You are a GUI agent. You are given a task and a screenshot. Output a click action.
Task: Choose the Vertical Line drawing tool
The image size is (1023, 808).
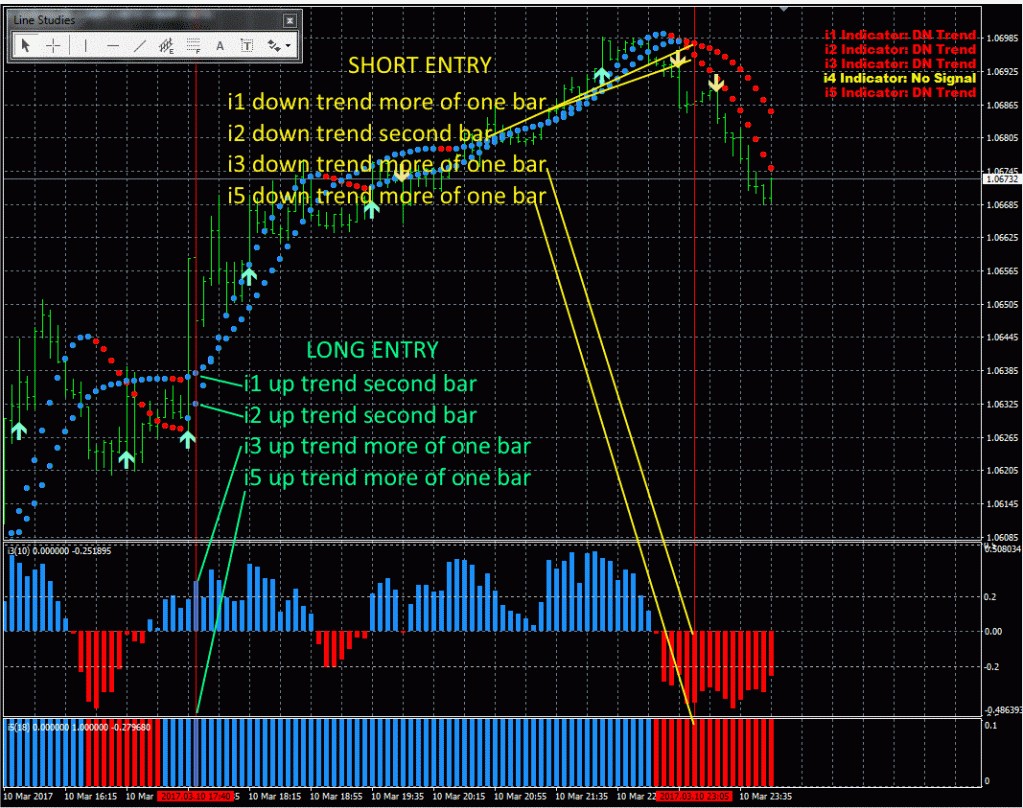(85, 45)
